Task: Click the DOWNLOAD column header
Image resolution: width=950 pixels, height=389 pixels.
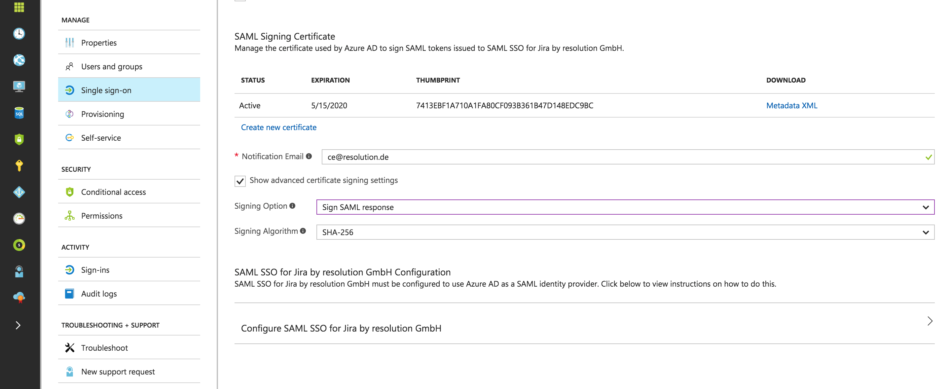Action: point(786,81)
